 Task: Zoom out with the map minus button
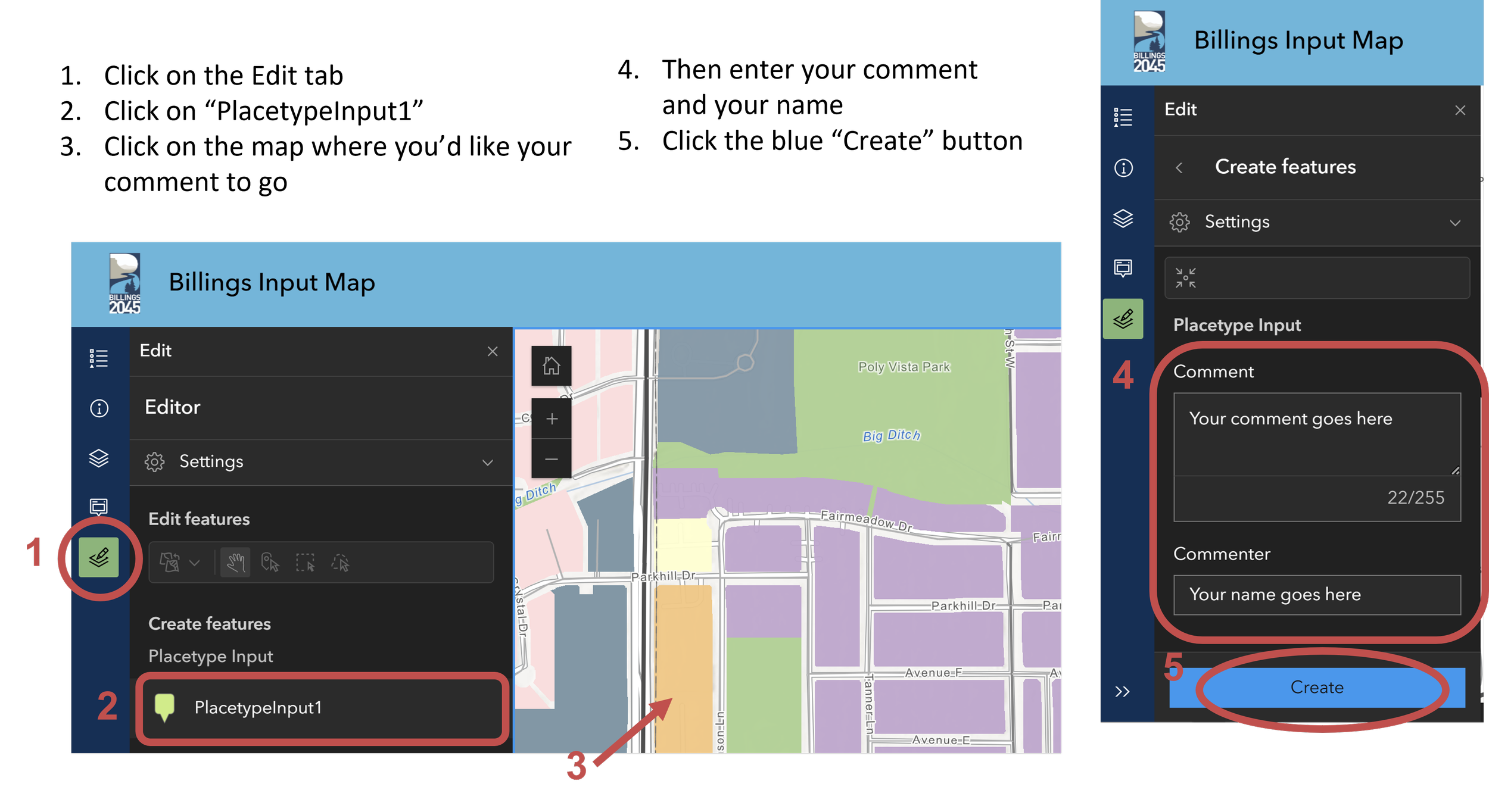click(x=551, y=459)
